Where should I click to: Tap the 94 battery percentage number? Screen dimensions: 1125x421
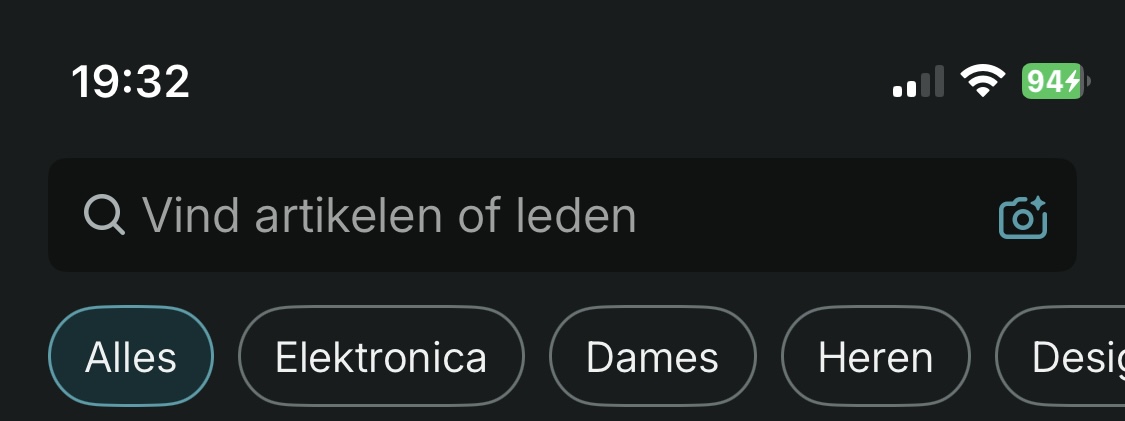click(1046, 81)
